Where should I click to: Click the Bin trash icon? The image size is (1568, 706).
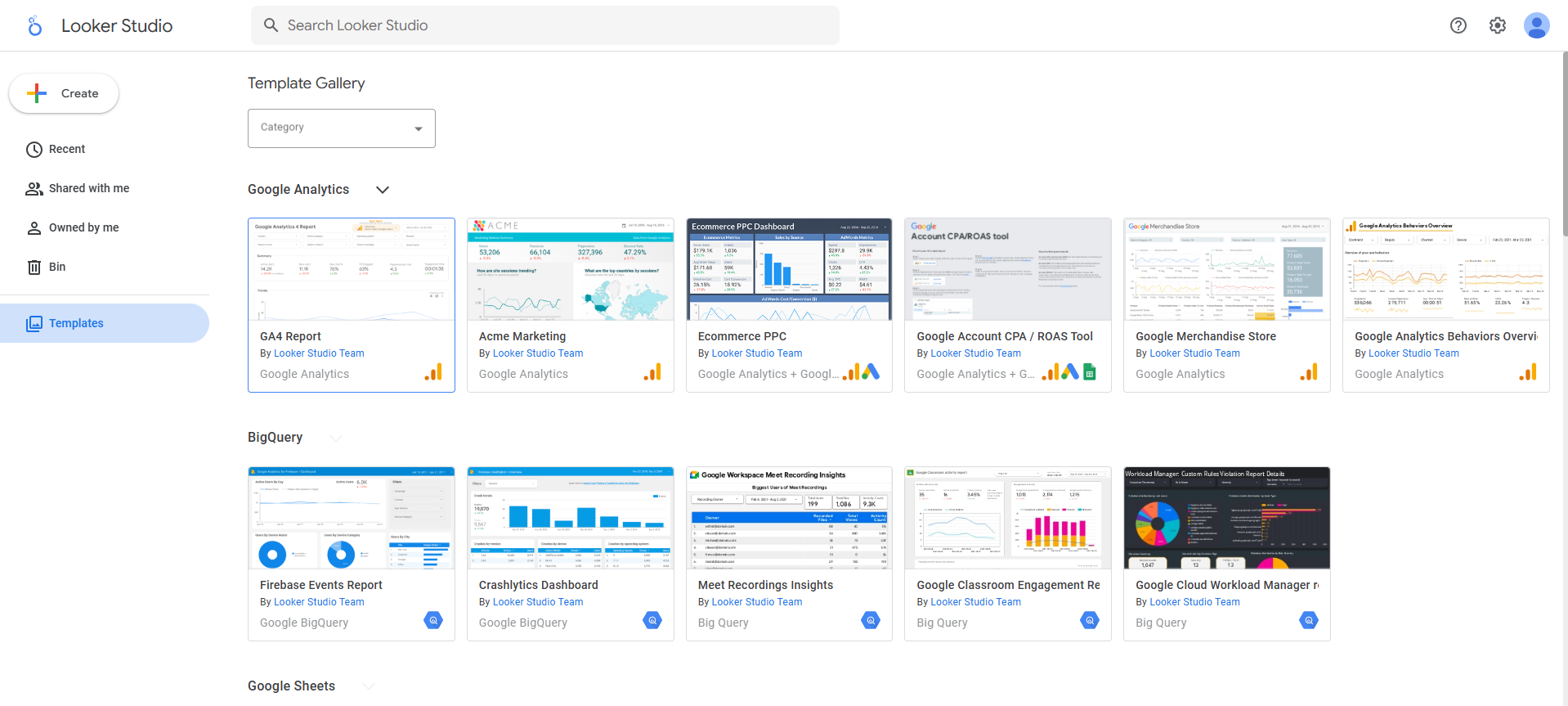(34, 268)
